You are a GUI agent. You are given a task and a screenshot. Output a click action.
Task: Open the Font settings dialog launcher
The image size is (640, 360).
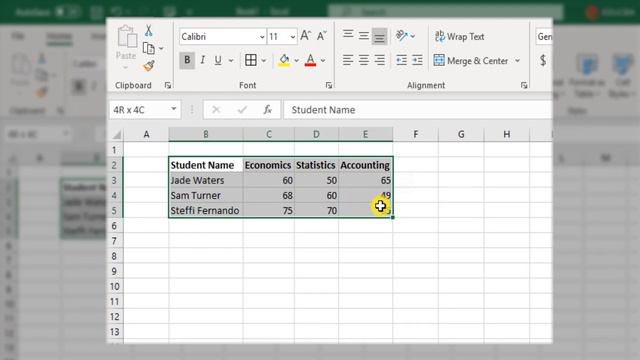click(329, 85)
